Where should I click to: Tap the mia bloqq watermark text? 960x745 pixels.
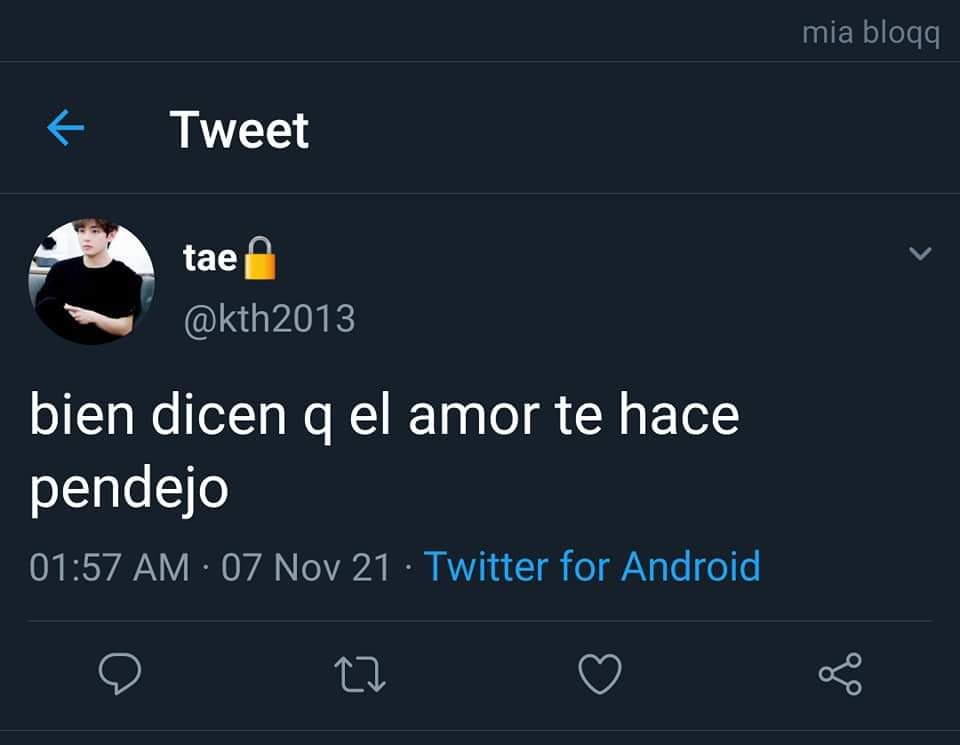pos(871,32)
